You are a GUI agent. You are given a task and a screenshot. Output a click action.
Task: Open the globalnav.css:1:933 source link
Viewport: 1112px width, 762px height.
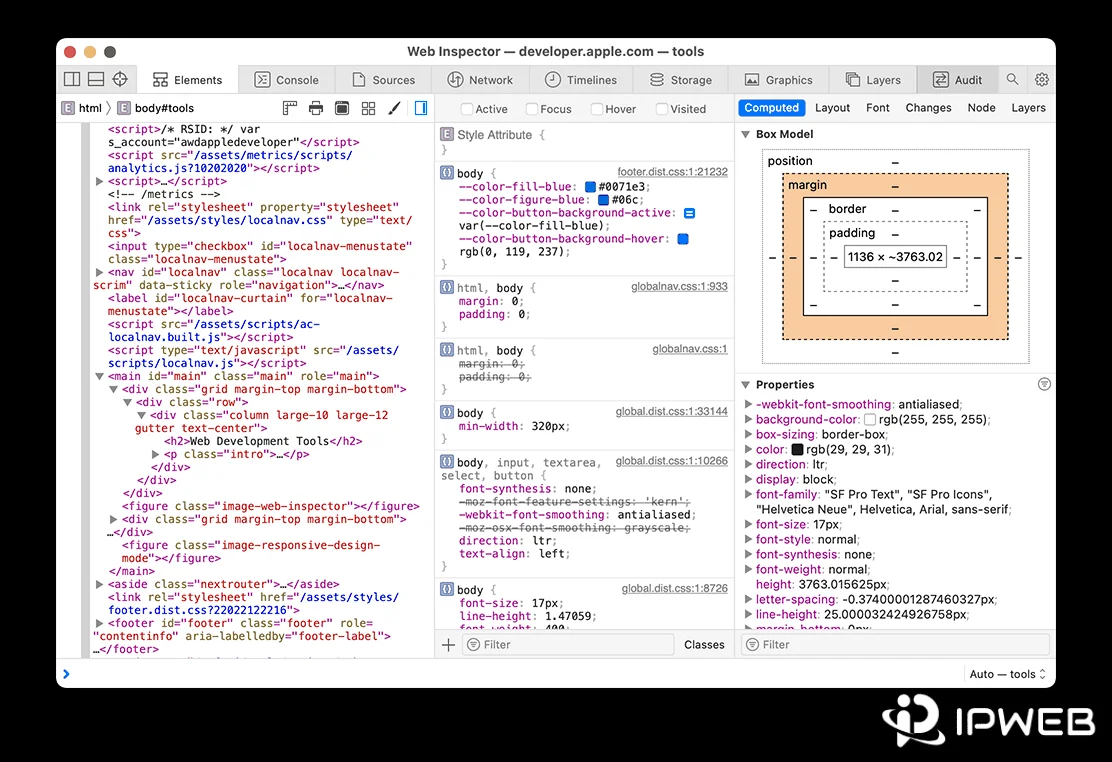pos(679,287)
